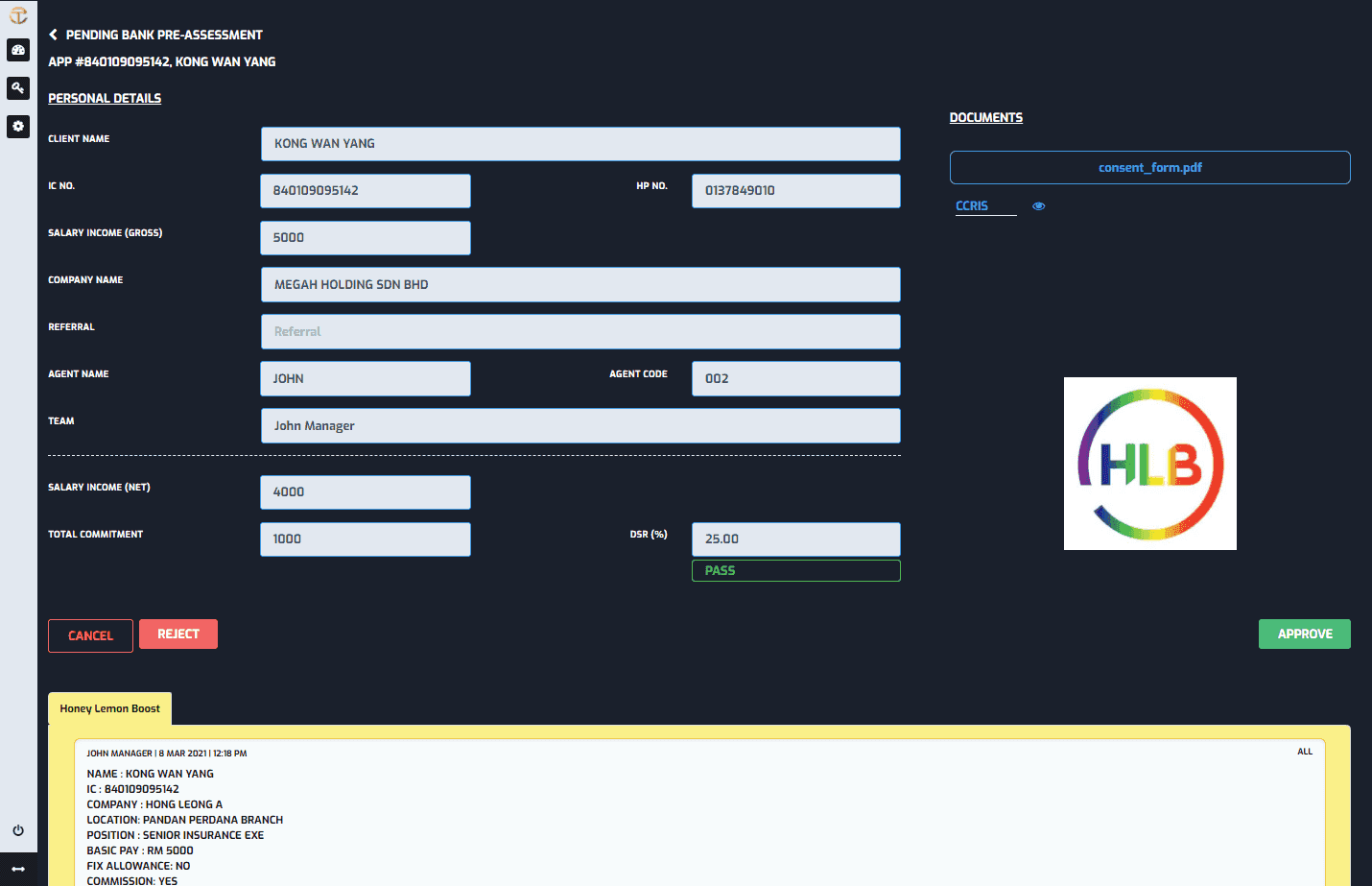
Task: Log out via the power icon
Action: pyautogui.click(x=17, y=830)
